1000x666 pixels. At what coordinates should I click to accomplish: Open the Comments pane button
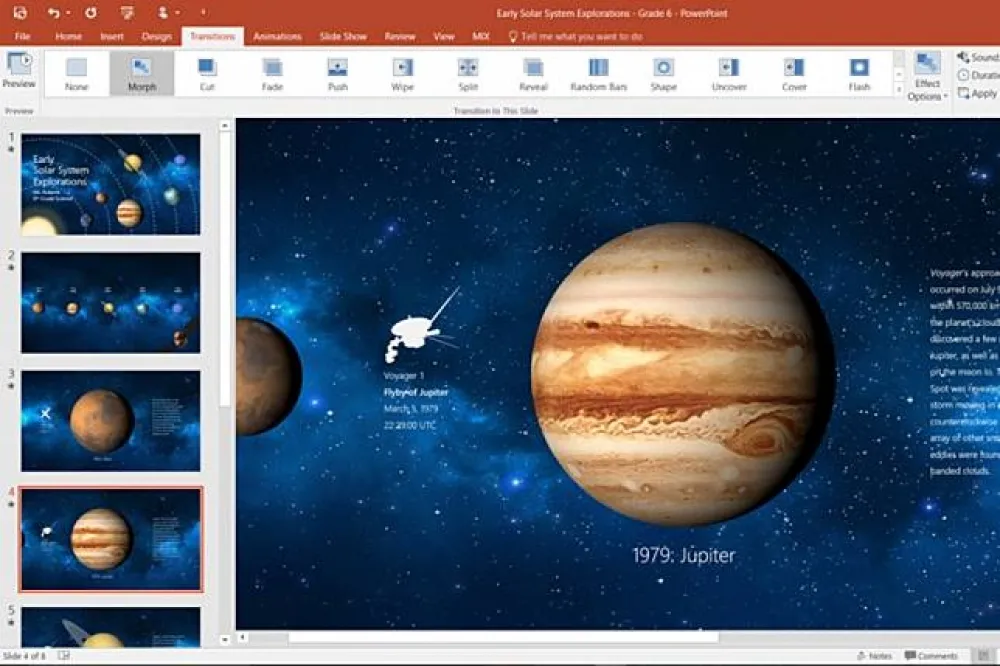pos(931,656)
